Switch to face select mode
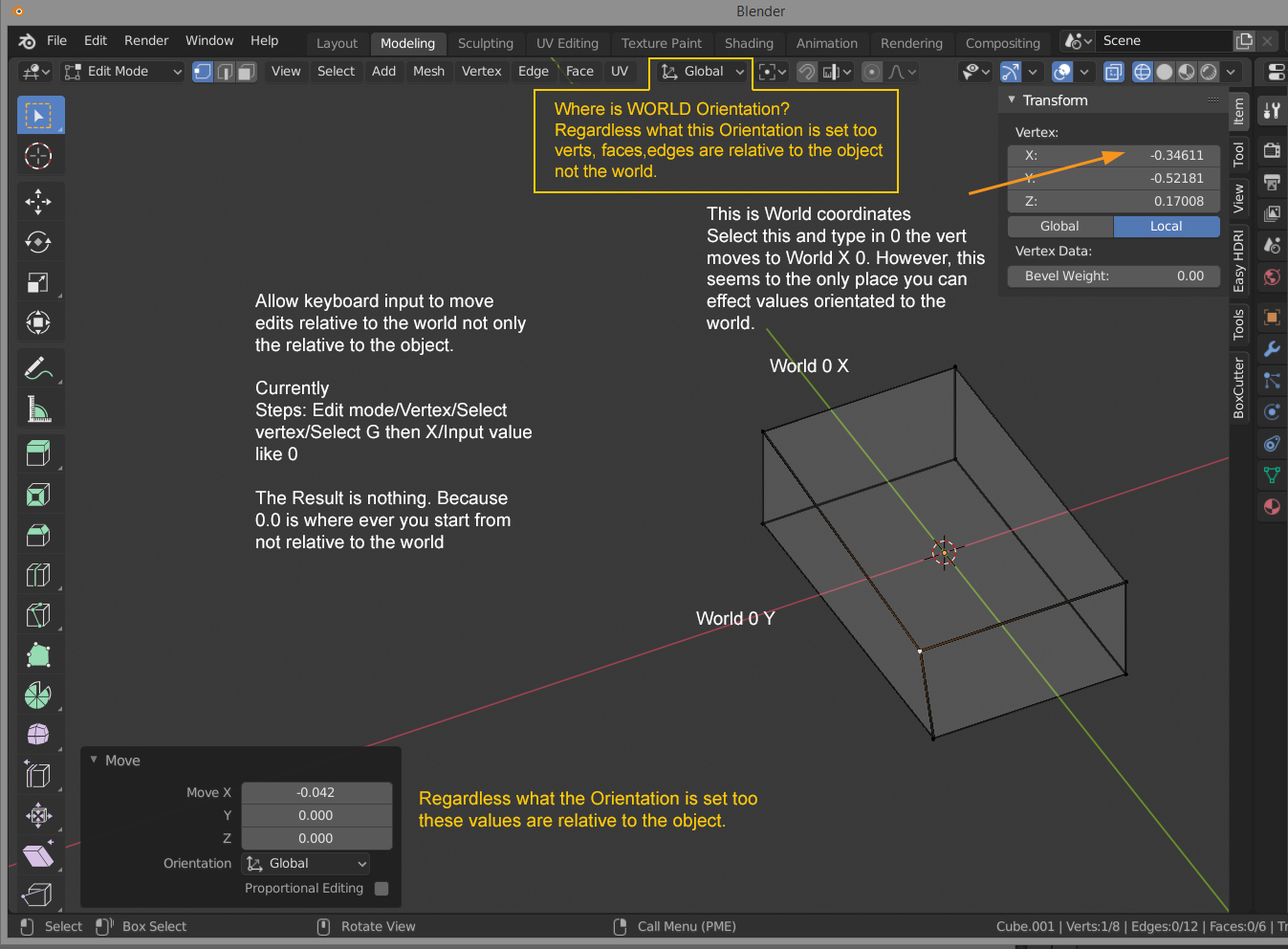Image resolution: width=1288 pixels, height=949 pixels. 247,72
